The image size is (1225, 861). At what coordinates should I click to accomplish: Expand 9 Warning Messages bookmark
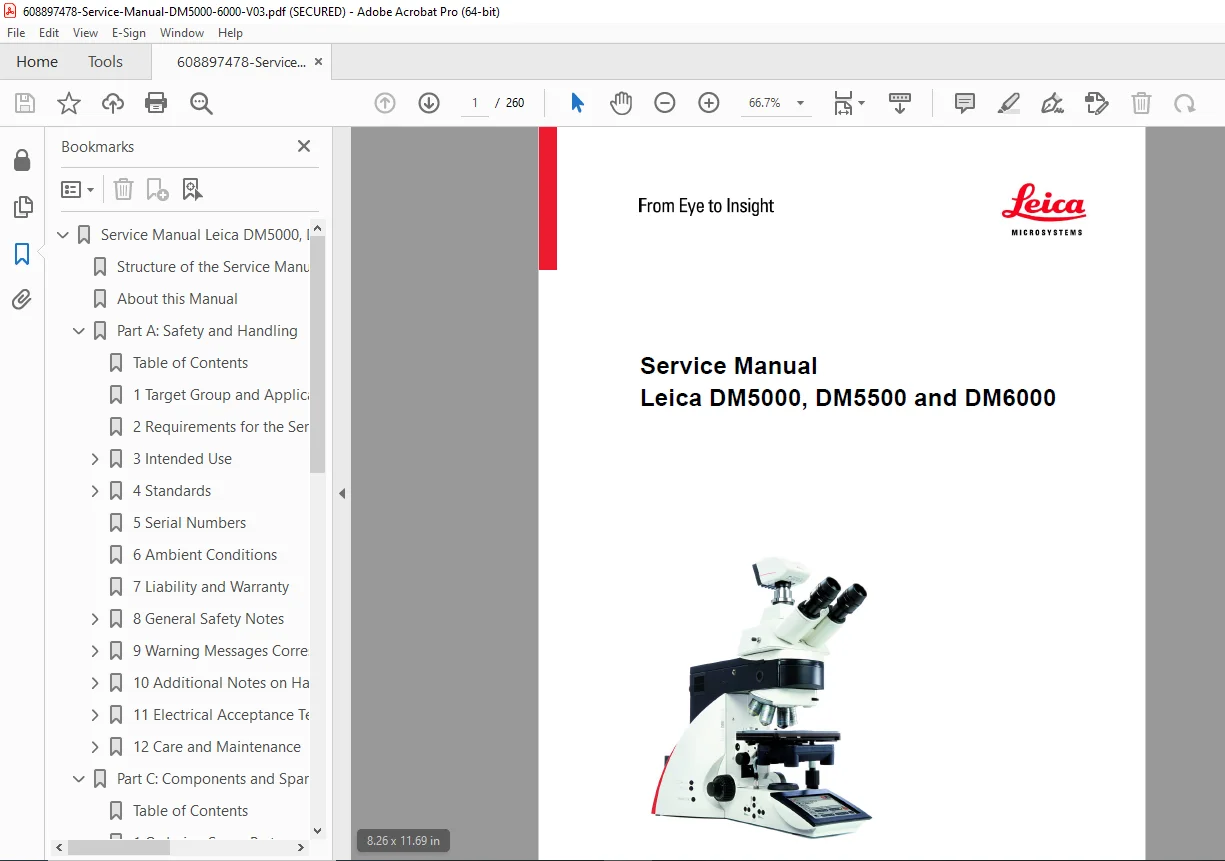(95, 651)
